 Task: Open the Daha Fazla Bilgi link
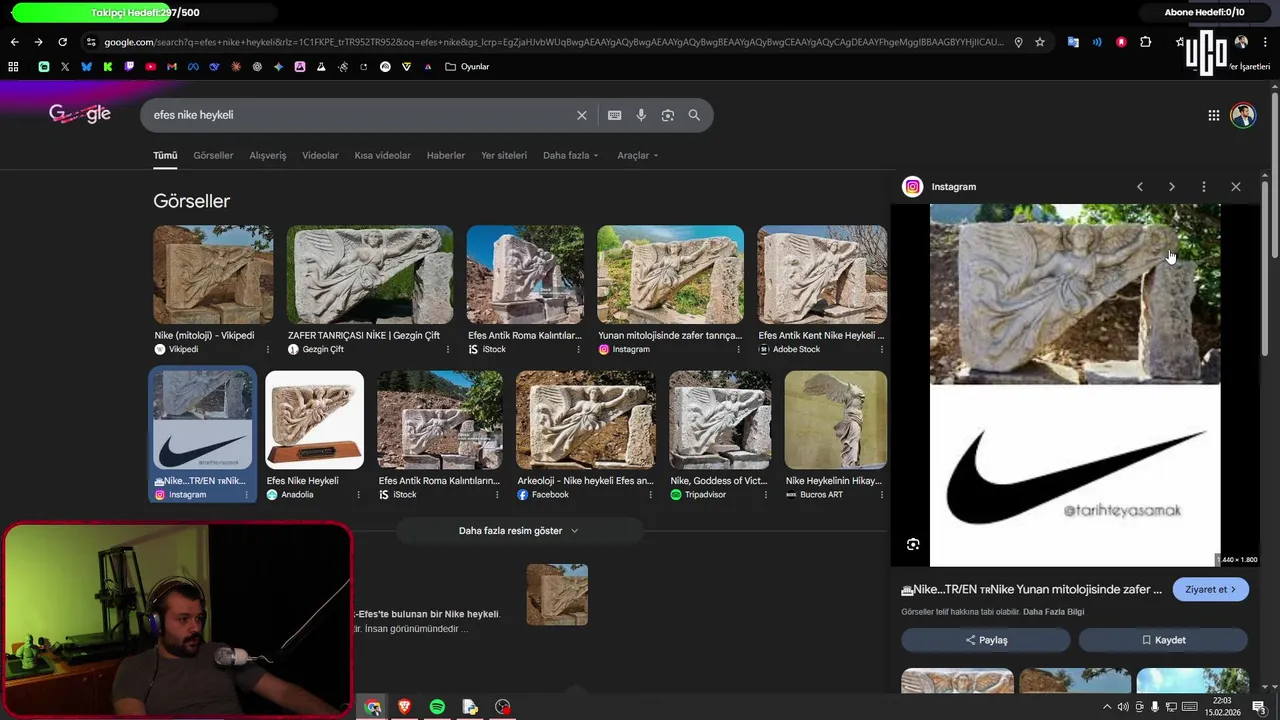pos(1053,612)
